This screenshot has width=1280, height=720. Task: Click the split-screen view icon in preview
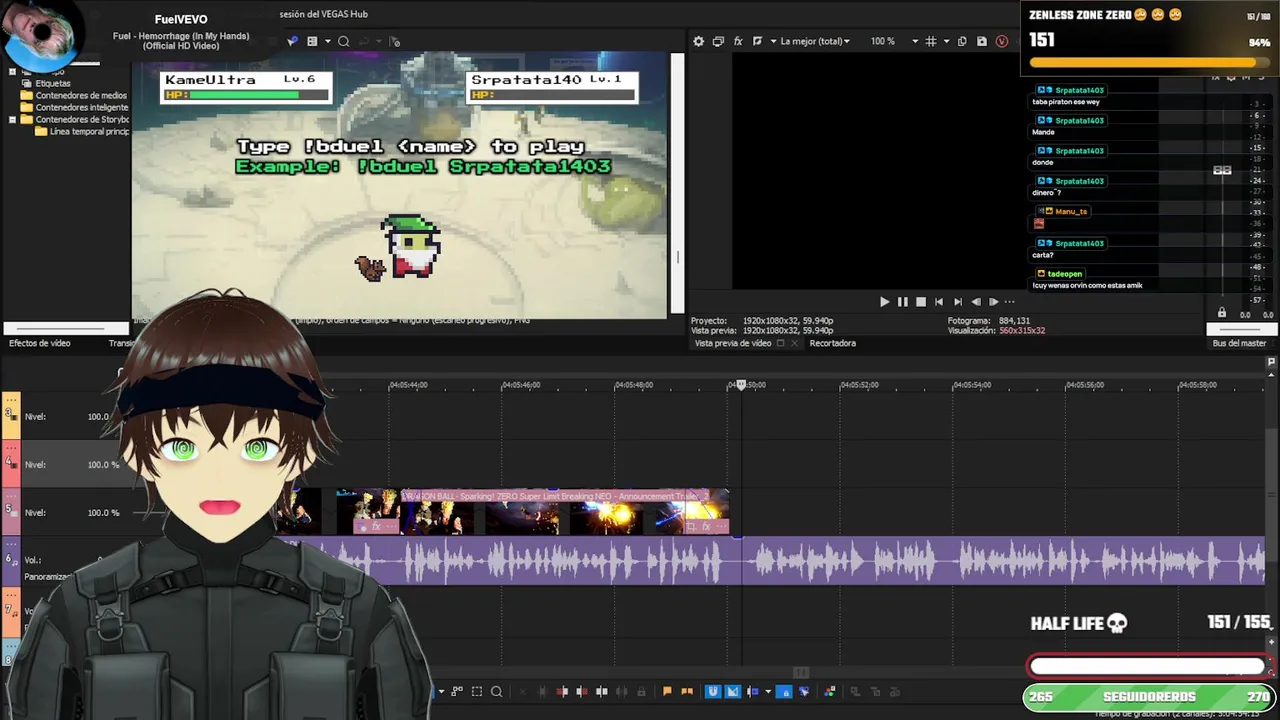coord(757,41)
